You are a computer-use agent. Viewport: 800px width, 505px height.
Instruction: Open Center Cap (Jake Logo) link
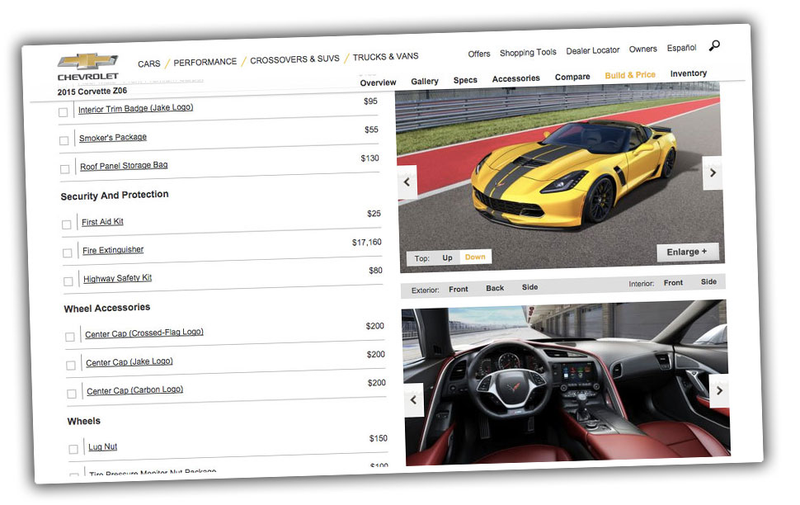click(x=130, y=362)
